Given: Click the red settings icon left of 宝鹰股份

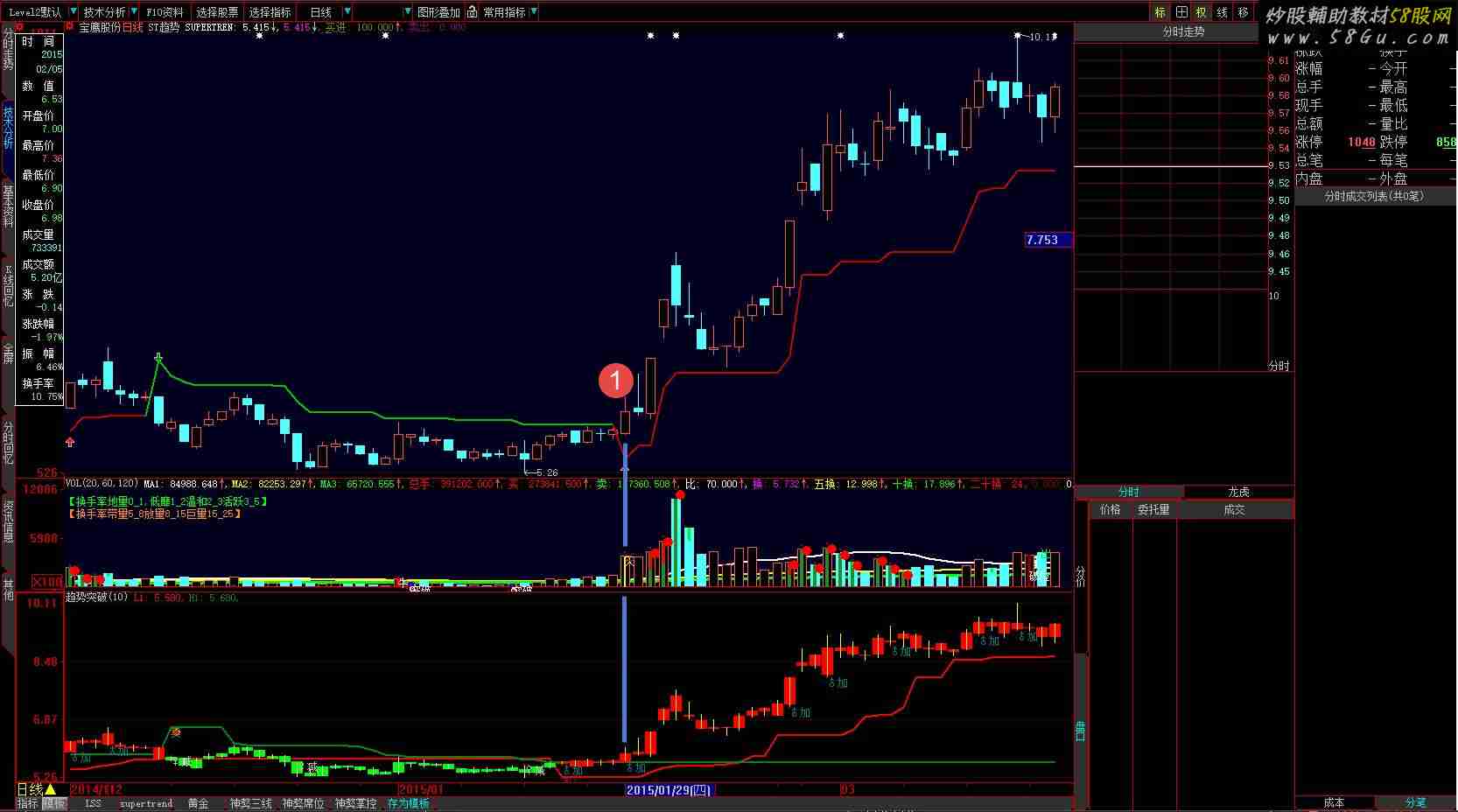Looking at the screenshot, I should coord(71,28).
